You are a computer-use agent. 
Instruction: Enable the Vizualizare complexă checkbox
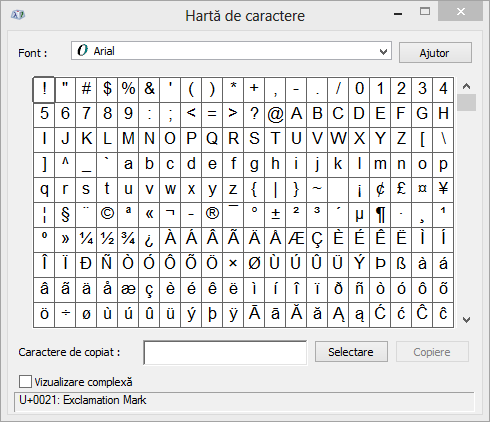(25, 382)
